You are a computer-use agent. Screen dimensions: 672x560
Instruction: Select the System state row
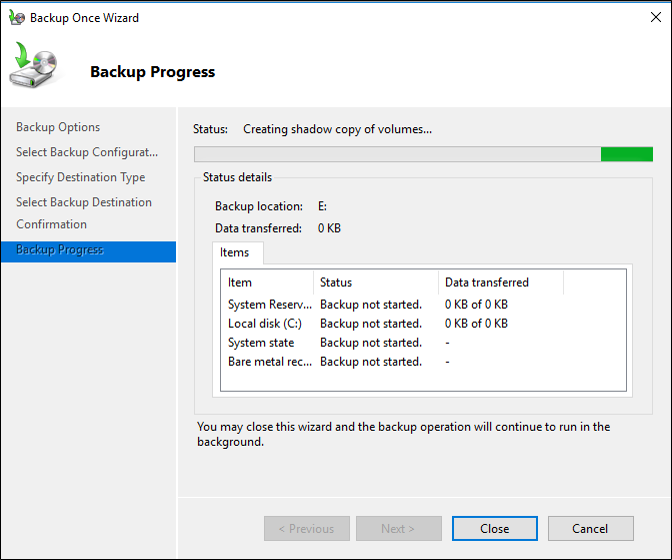(423, 342)
